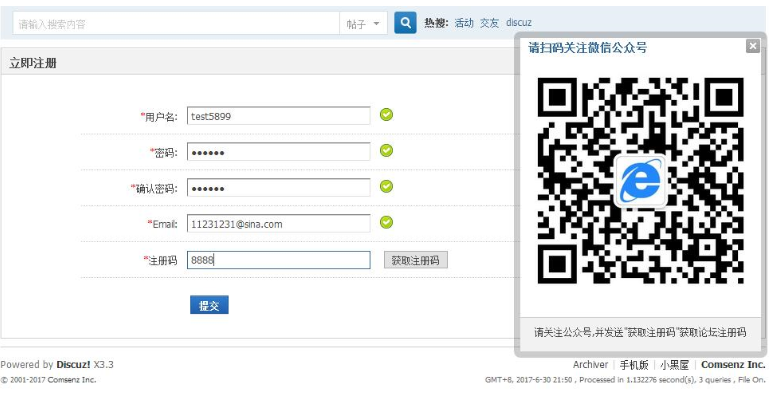Viewport: 773px width, 407px height.
Task: Click the 确认密码 input field
Action: pos(279,188)
